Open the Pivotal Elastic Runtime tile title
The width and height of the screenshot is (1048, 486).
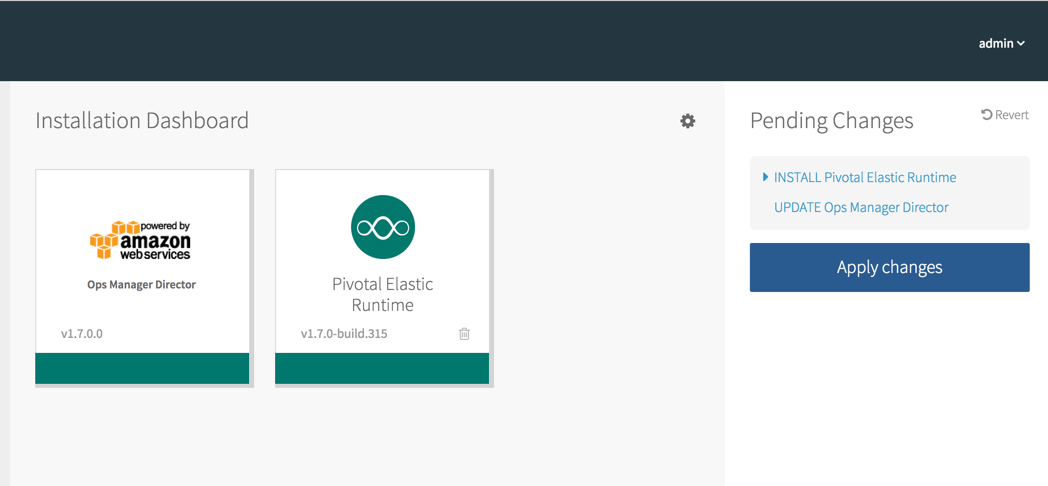(x=383, y=294)
